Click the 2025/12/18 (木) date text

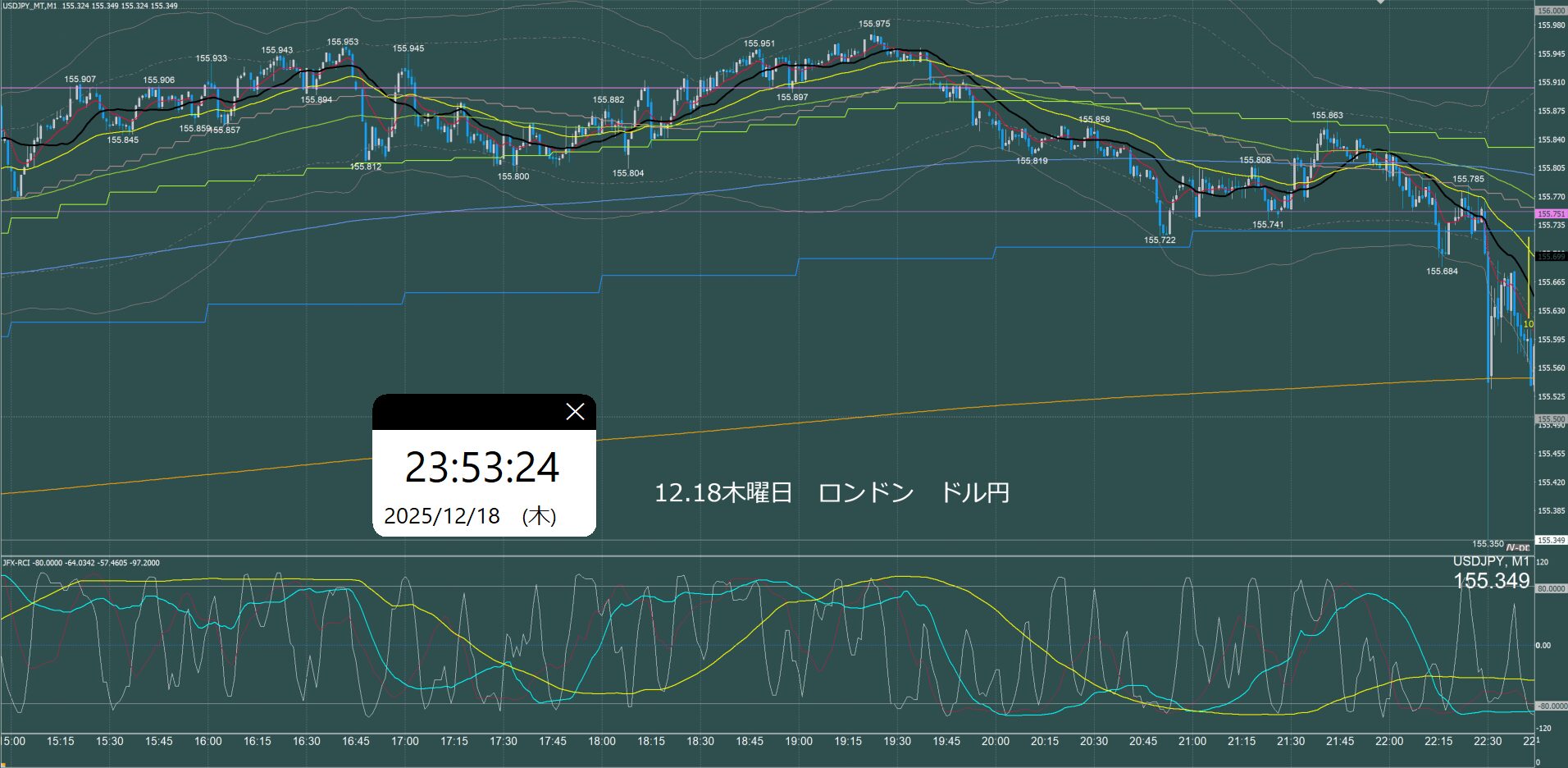click(470, 516)
